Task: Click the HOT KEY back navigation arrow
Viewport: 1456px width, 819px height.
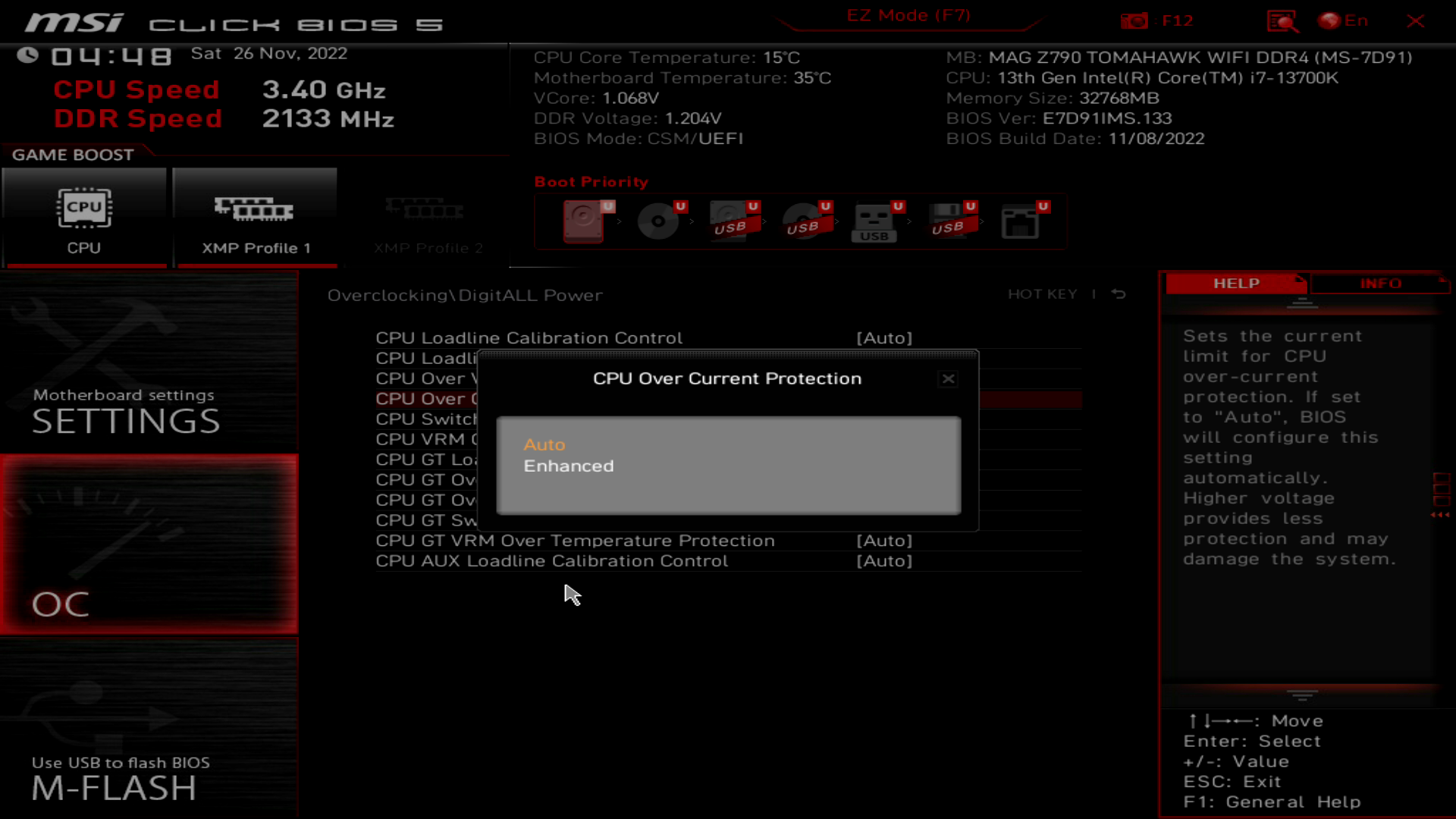Action: [x=1121, y=294]
